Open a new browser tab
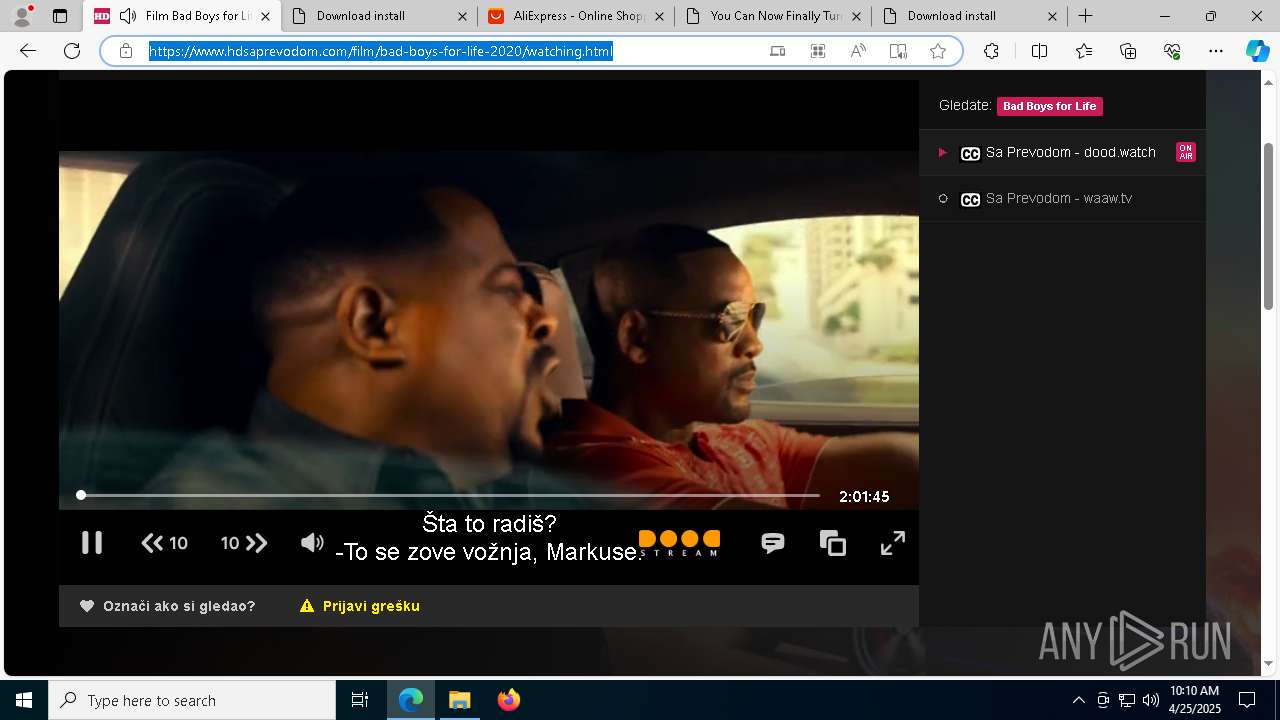Image resolution: width=1280 pixels, height=720 pixels. [x=1085, y=16]
